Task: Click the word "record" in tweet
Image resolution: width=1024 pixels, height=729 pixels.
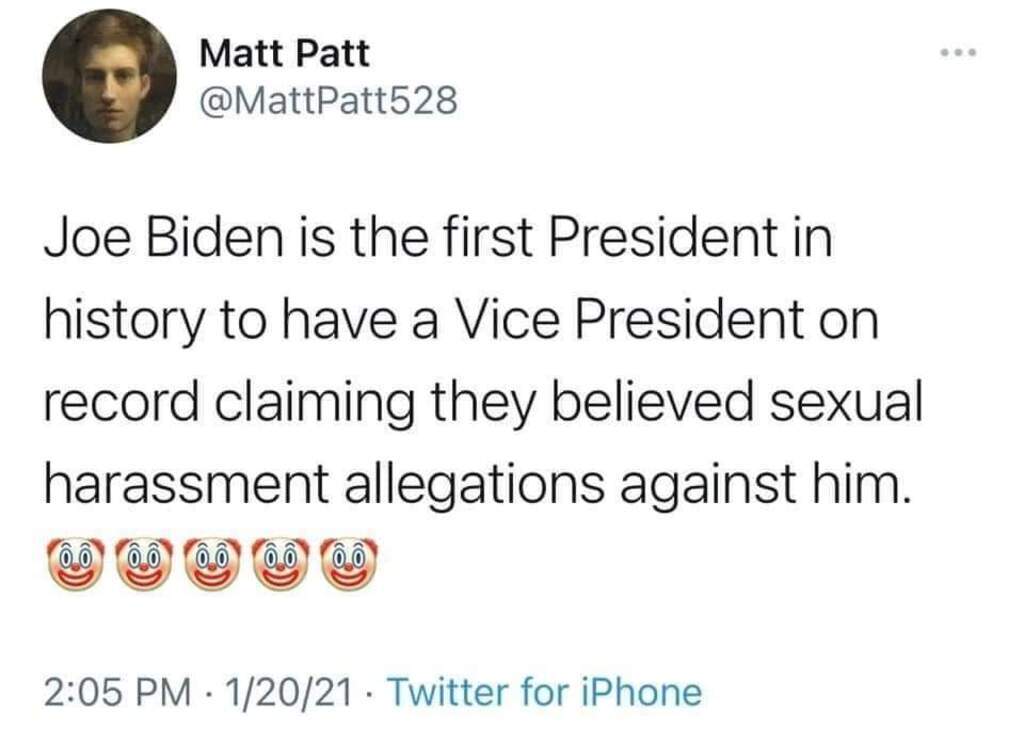Action: click(111, 403)
